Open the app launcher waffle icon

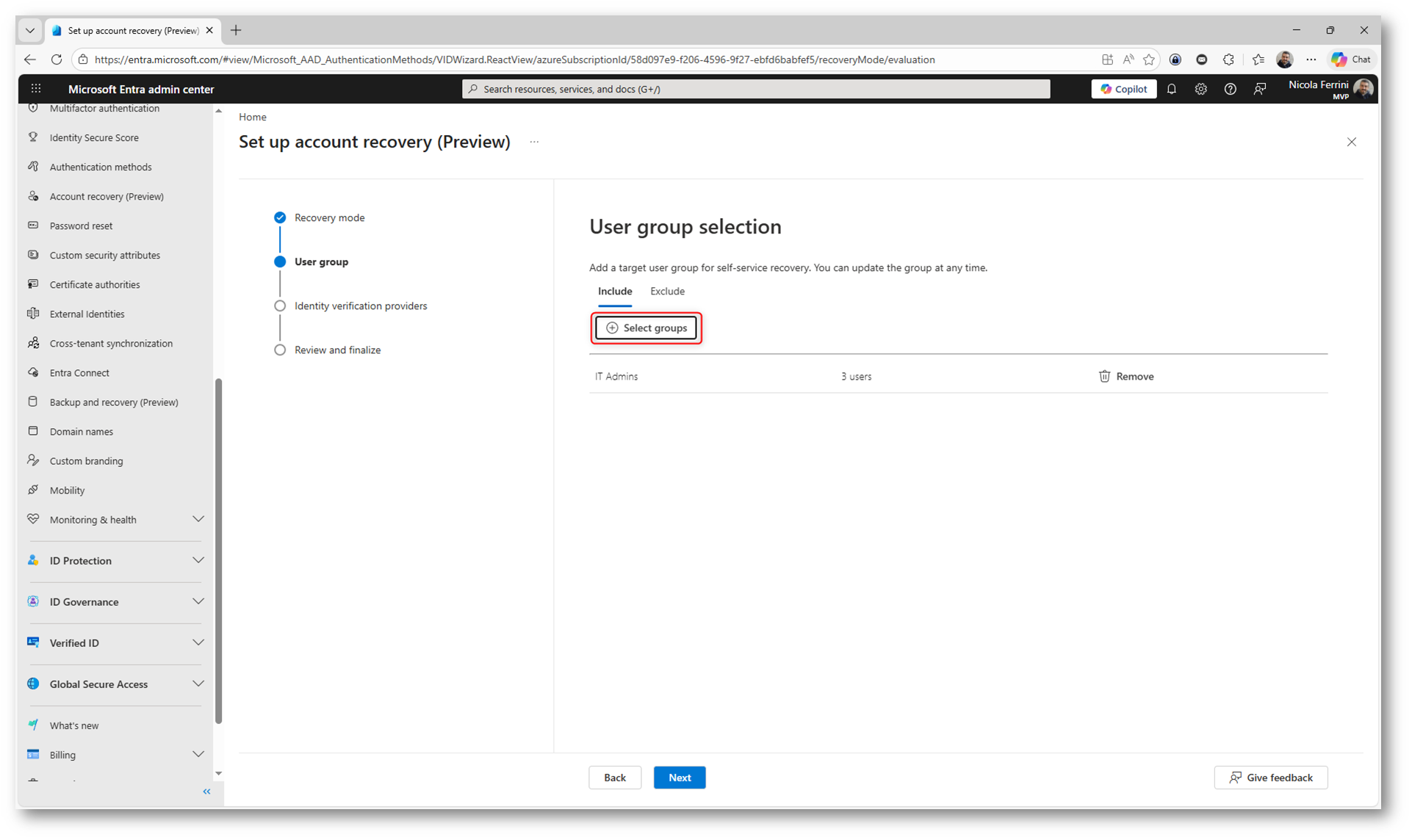(x=35, y=89)
